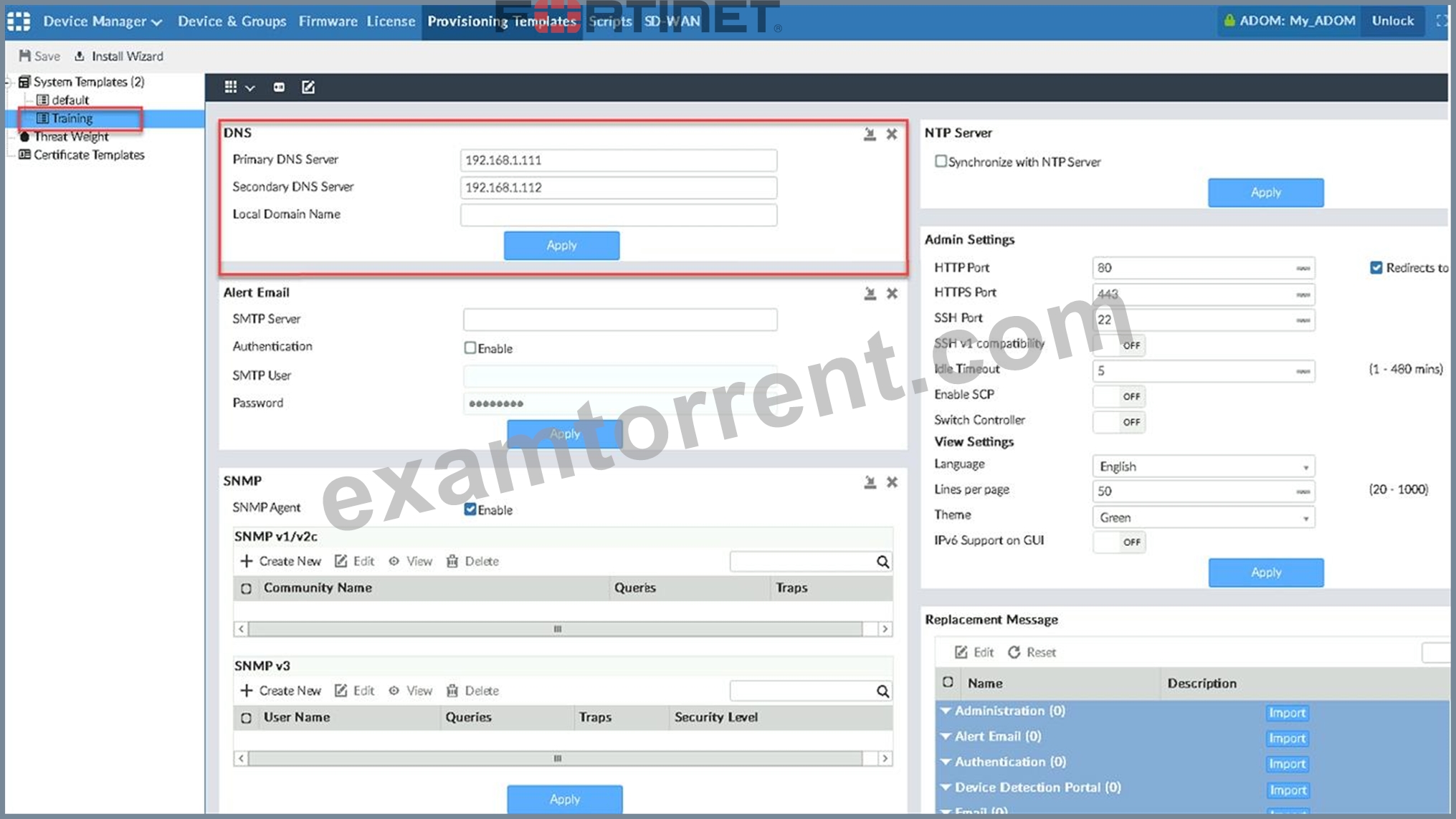The image size is (1456, 819).
Task: Open the License tab
Action: [391, 21]
